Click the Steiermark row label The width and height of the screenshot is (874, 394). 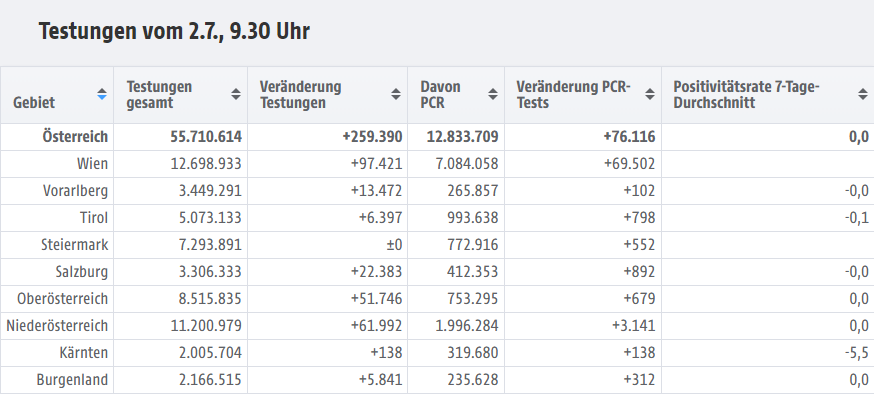point(75,245)
